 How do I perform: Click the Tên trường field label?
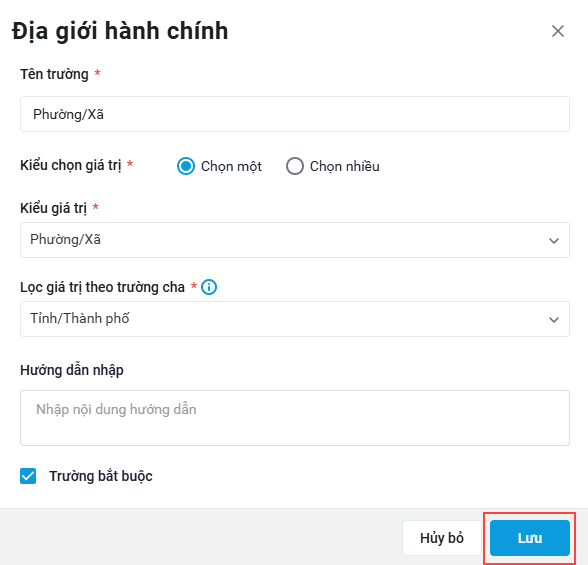pyautogui.click(x=54, y=74)
